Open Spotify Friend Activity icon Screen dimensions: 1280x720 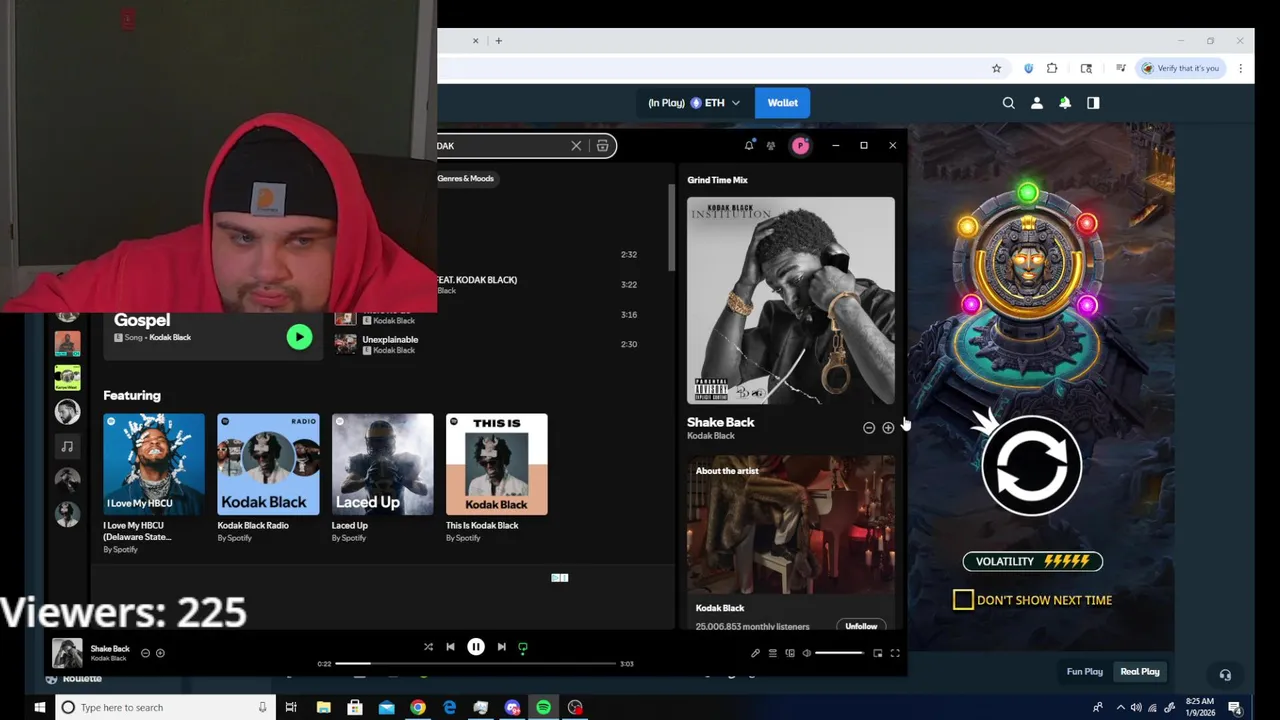pos(771,146)
